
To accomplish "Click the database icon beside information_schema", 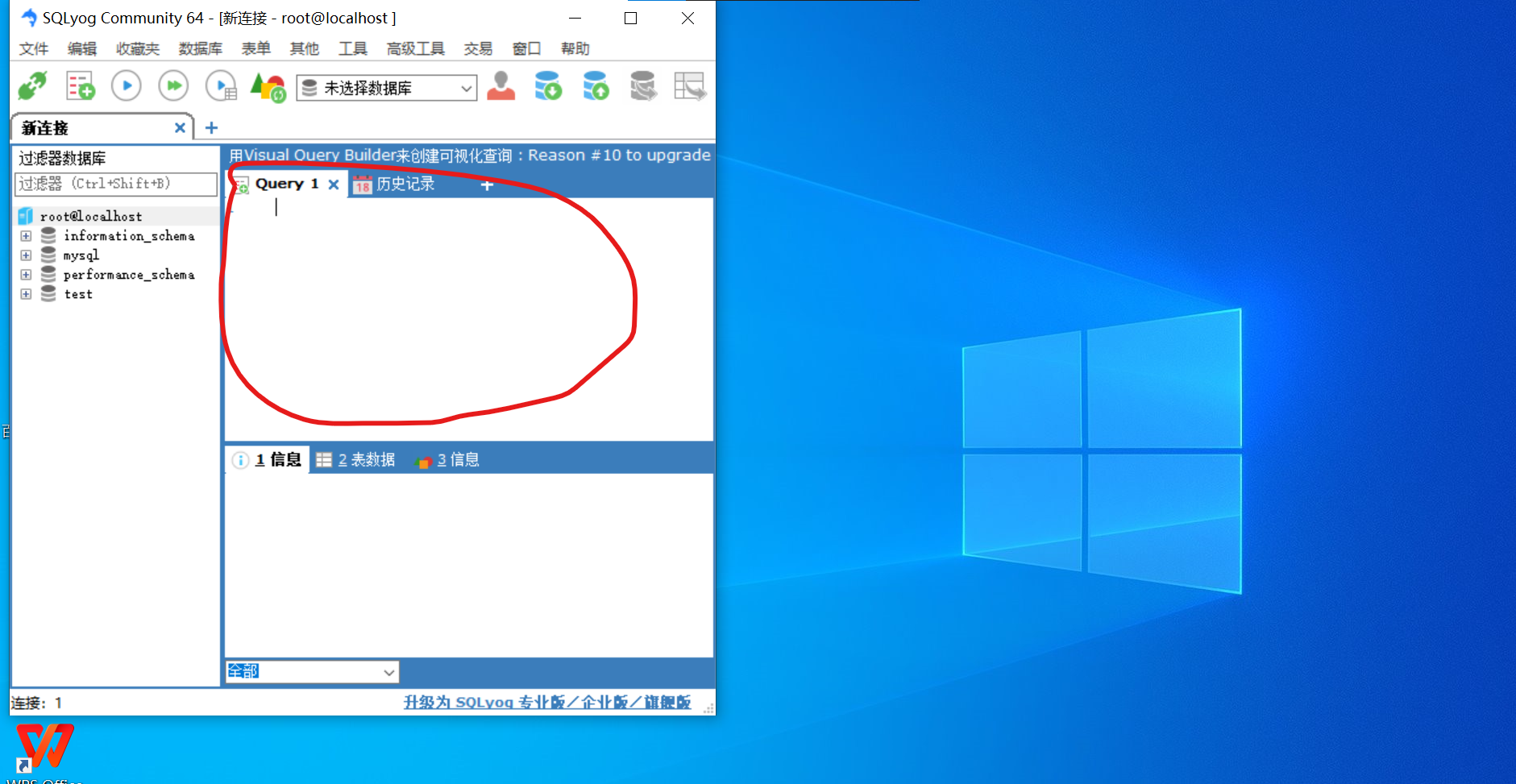I will tap(48, 235).
